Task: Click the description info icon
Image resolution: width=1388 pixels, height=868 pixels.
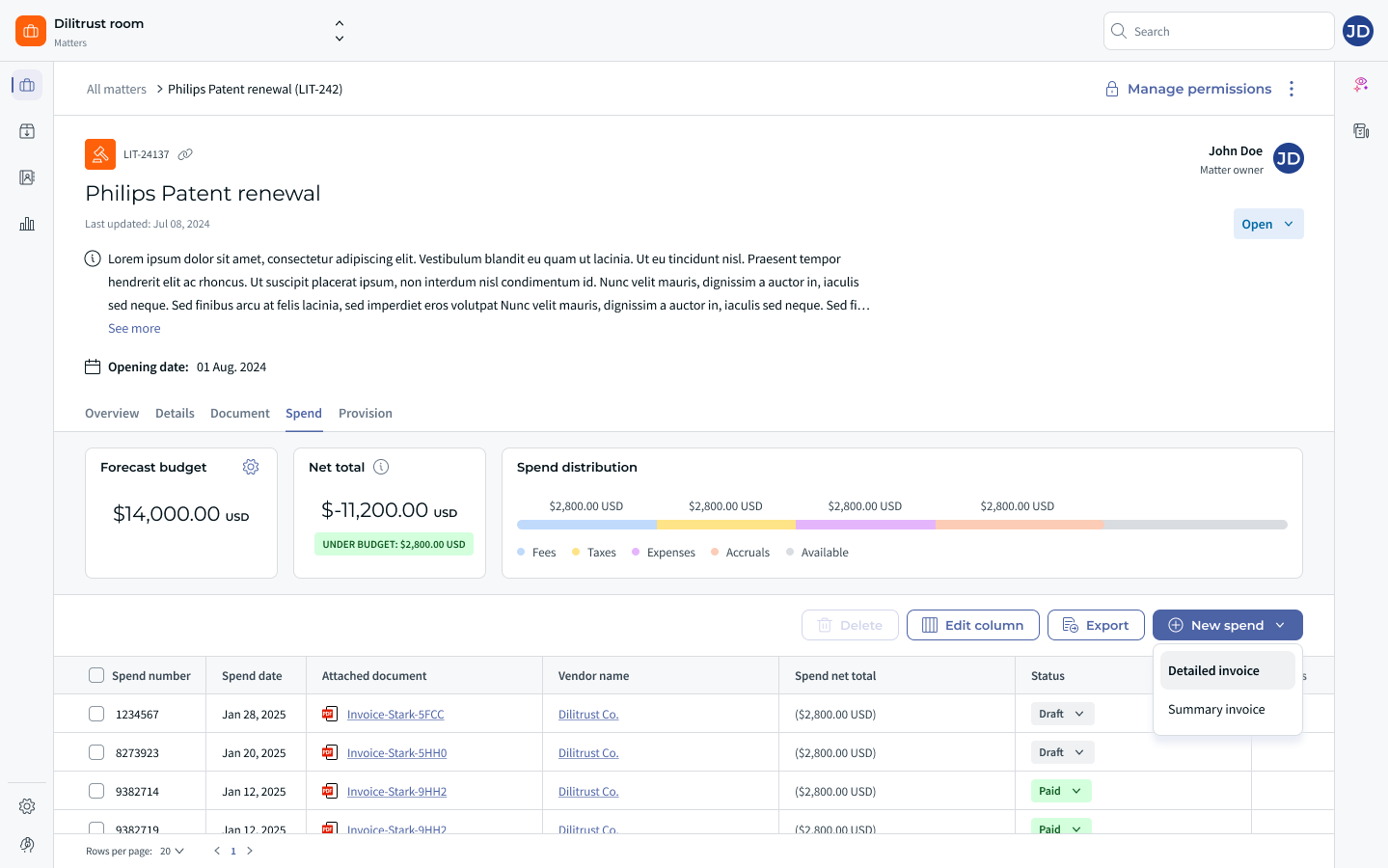Action: click(x=93, y=258)
